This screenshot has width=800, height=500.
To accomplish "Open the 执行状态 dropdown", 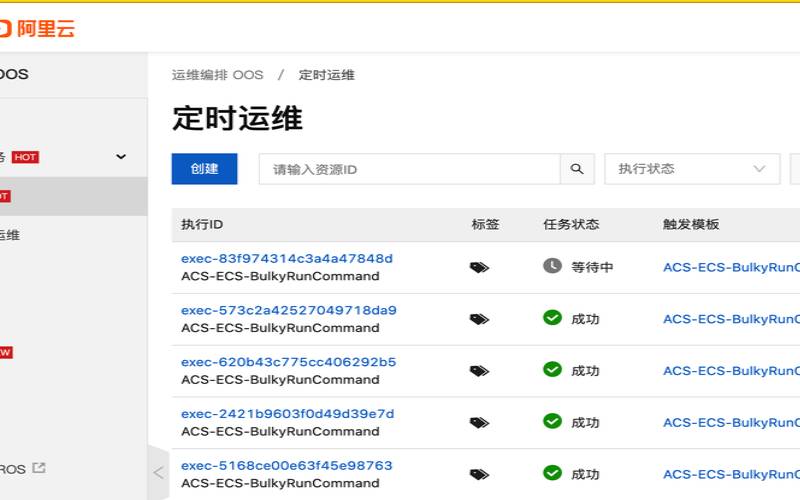I will 692,169.
